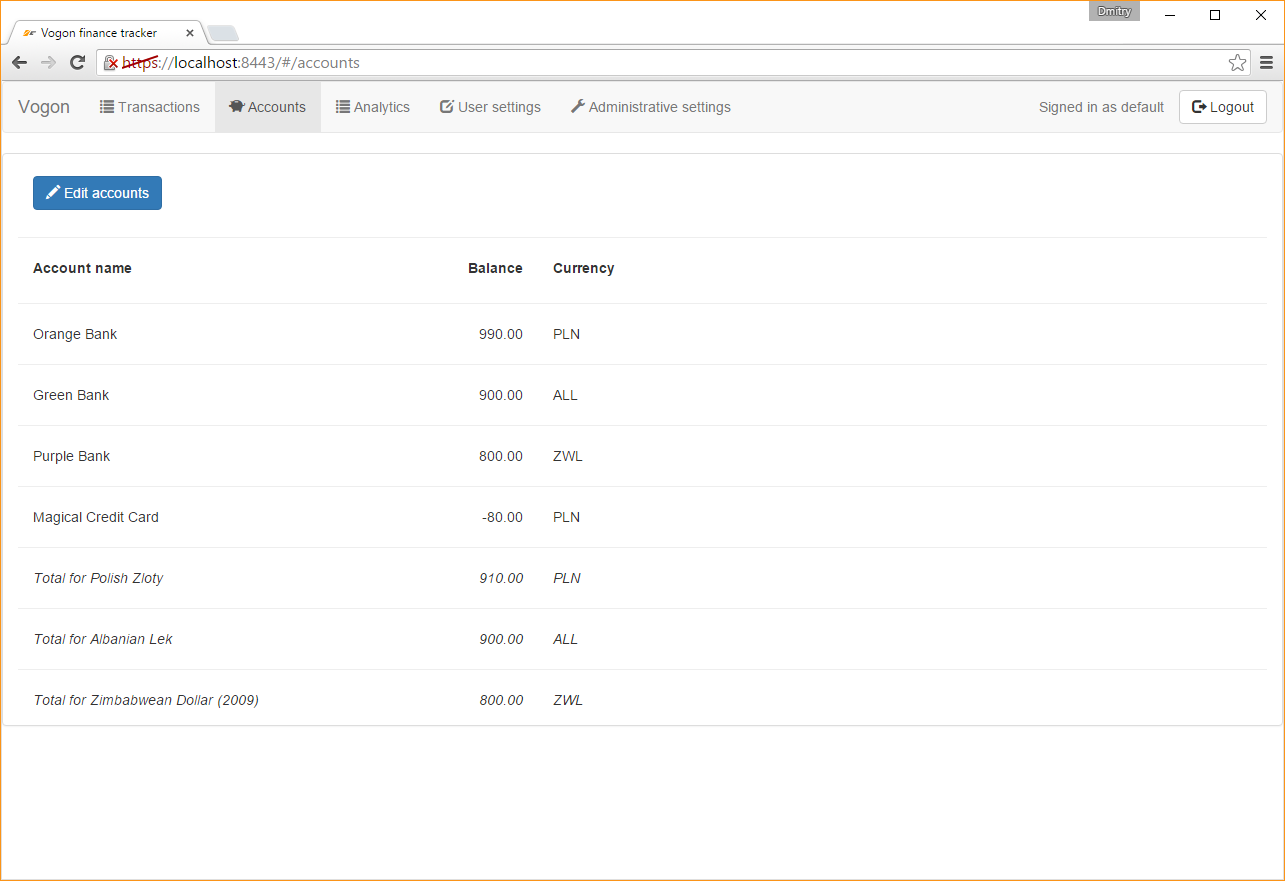Select the Vogon finance tracker browser tab
Image resolution: width=1285 pixels, height=881 pixels.
100,32
